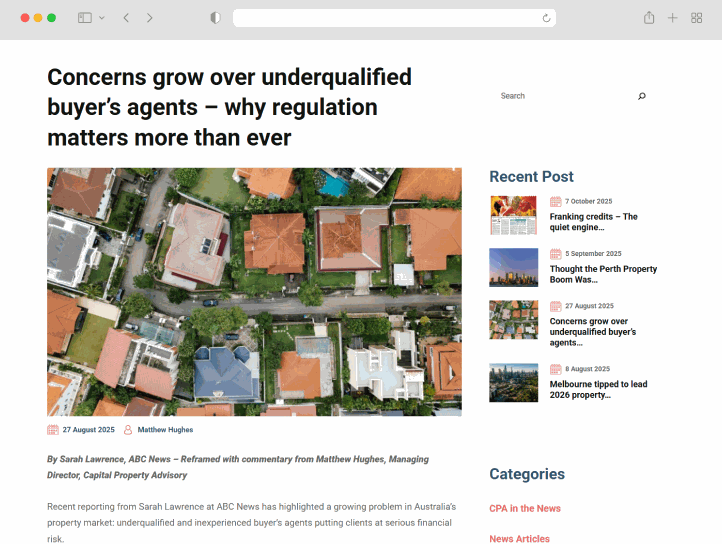Show the tab overview grid
The height and width of the screenshot is (544, 722).
coord(697,18)
